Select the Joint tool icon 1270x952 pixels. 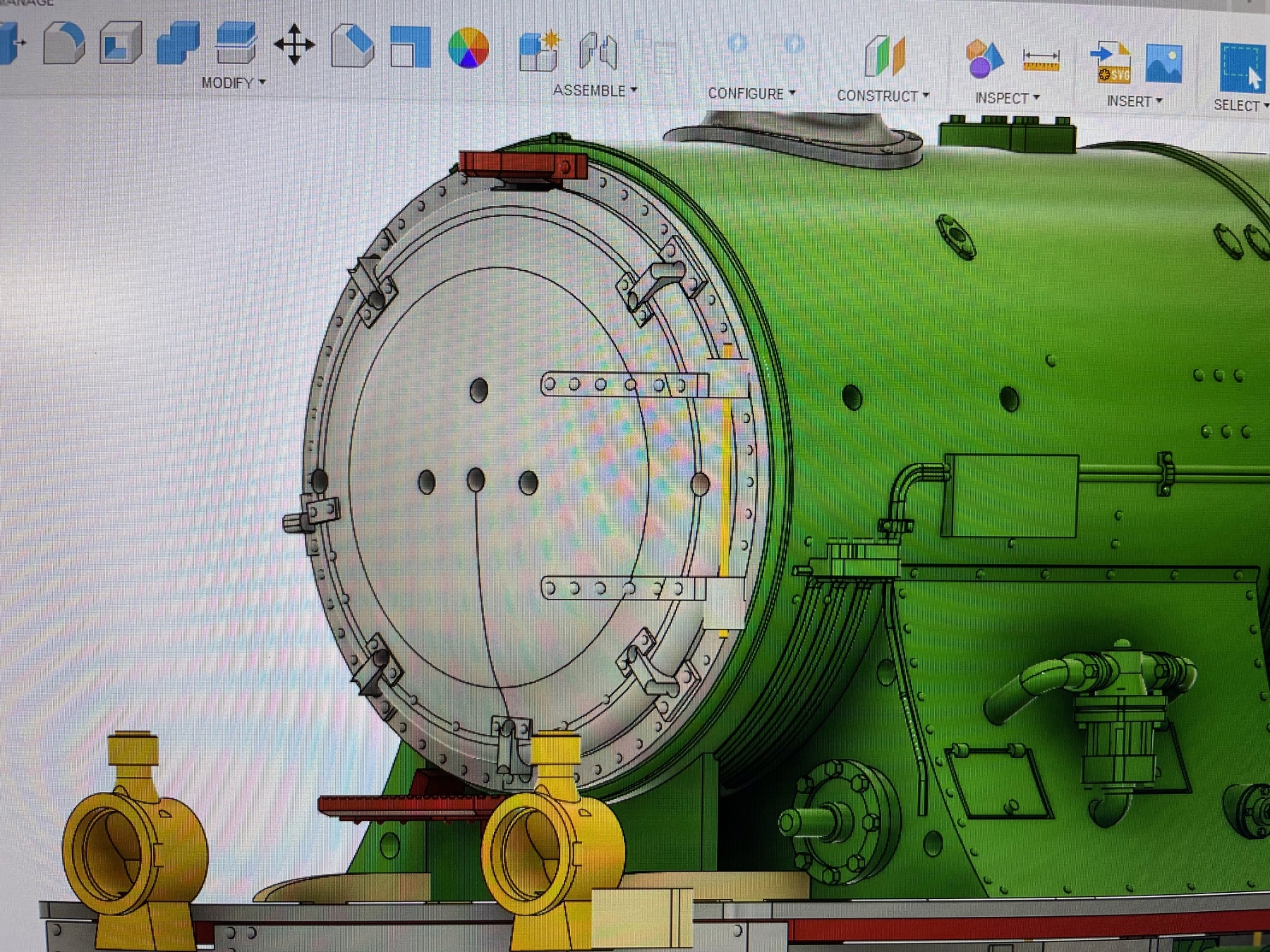point(598,51)
